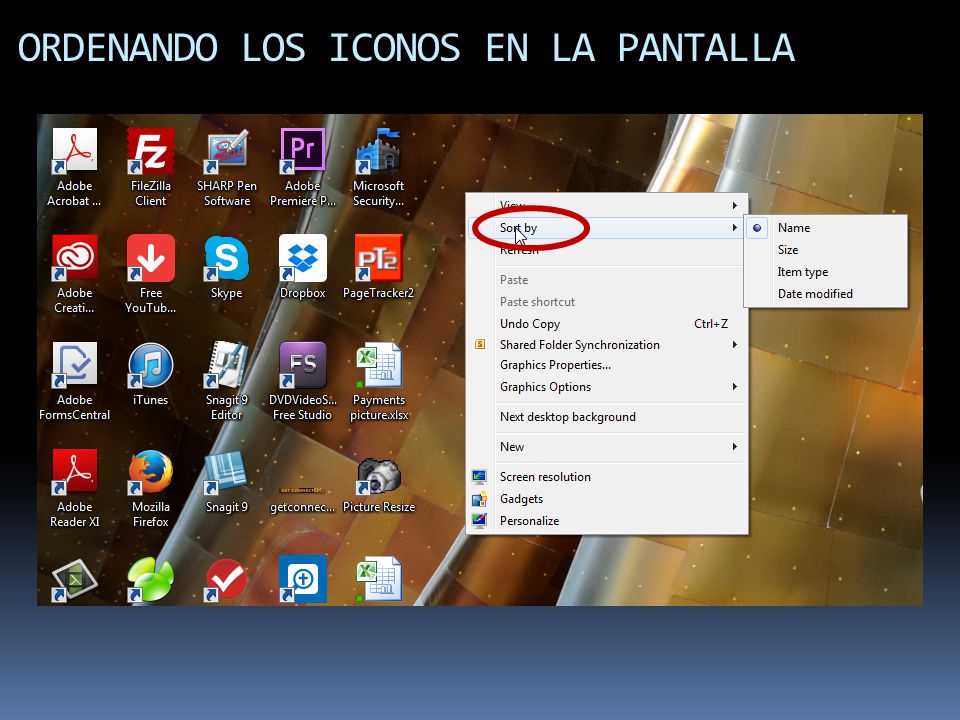
Task: Select the Name sort radio option
Action: [757, 228]
